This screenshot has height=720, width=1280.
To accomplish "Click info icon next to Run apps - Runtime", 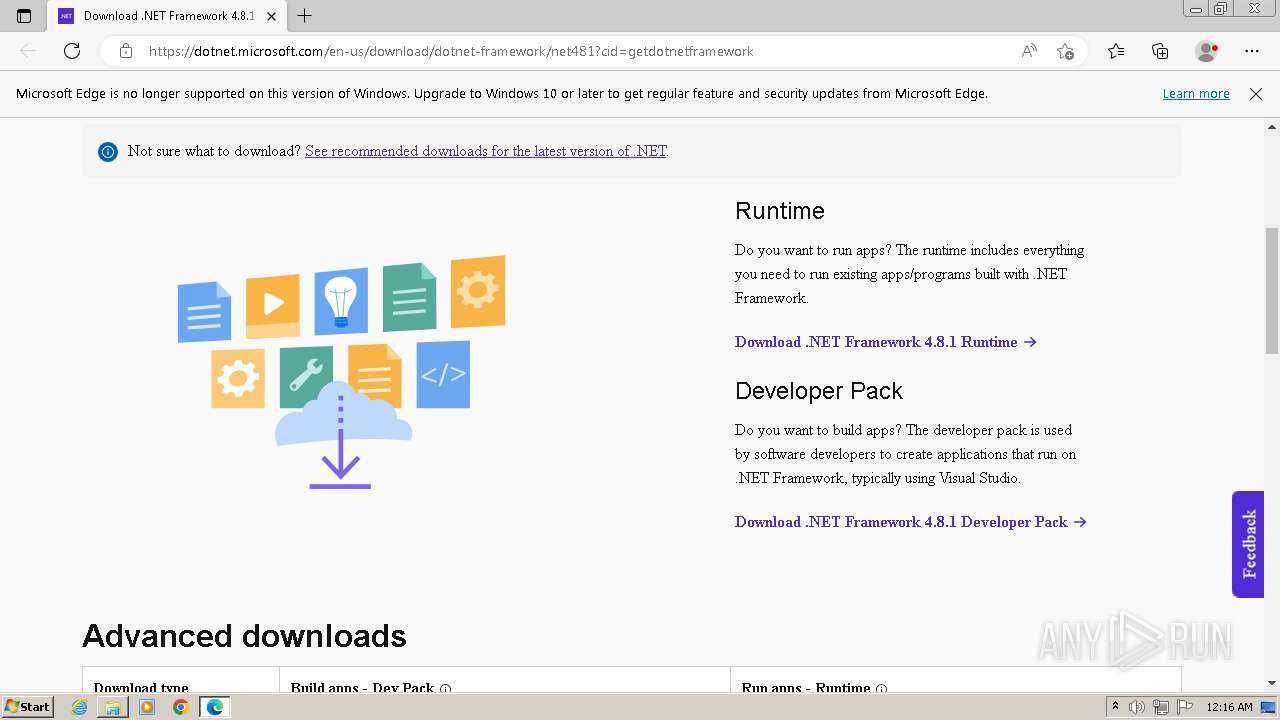I will point(882,688).
